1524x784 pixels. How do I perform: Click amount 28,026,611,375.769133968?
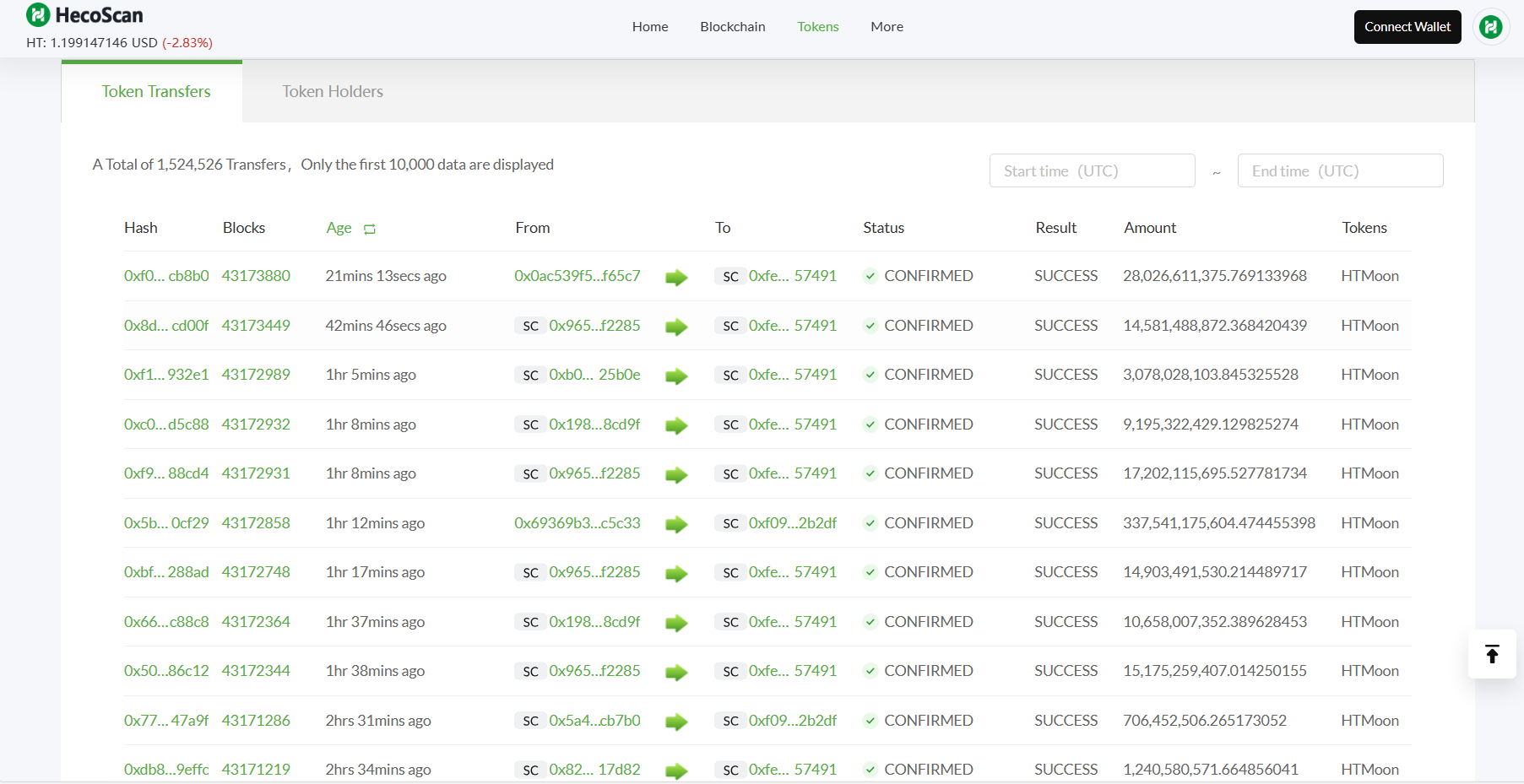point(1215,276)
